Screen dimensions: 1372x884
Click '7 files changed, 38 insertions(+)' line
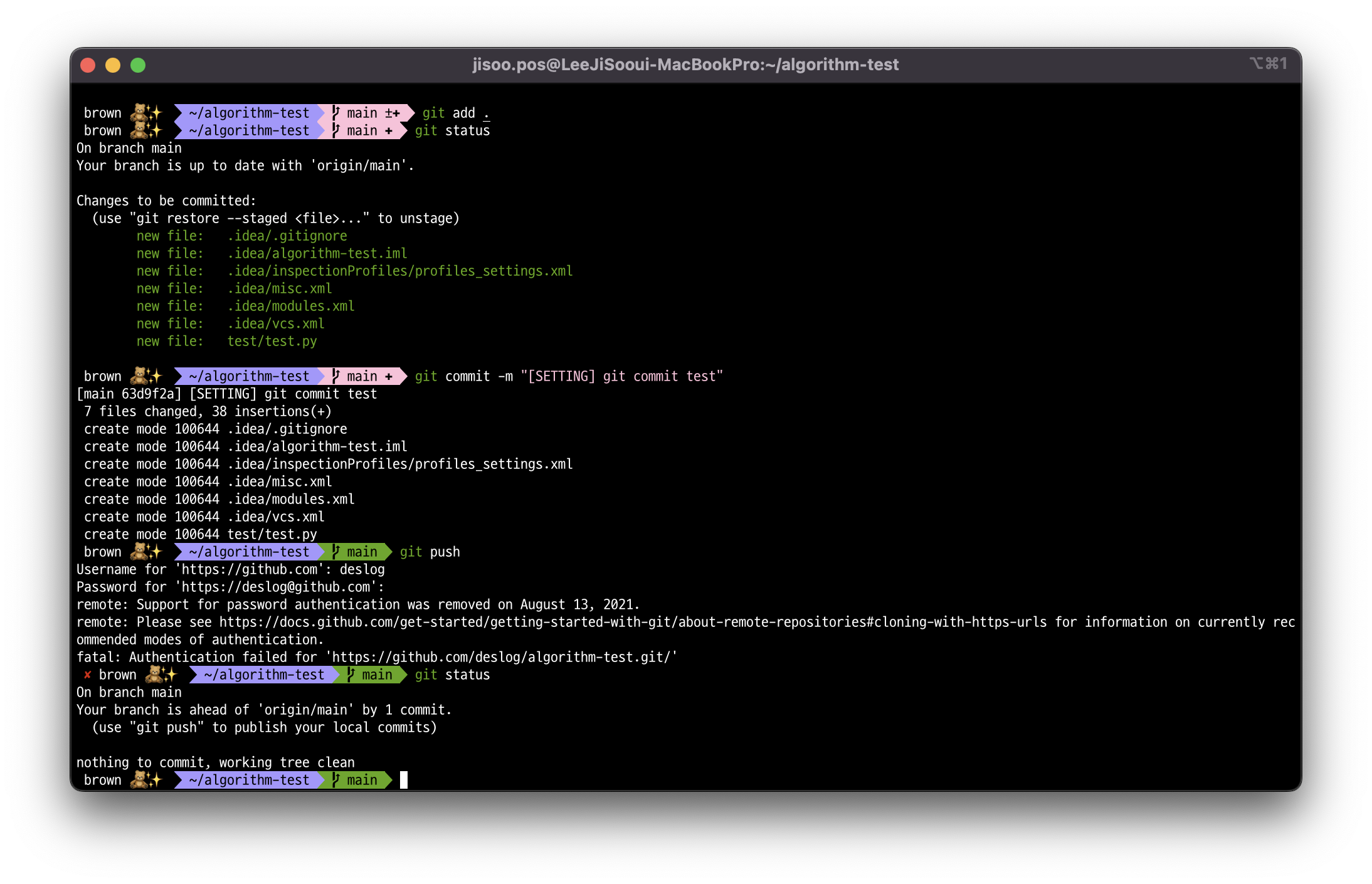[x=208, y=411]
